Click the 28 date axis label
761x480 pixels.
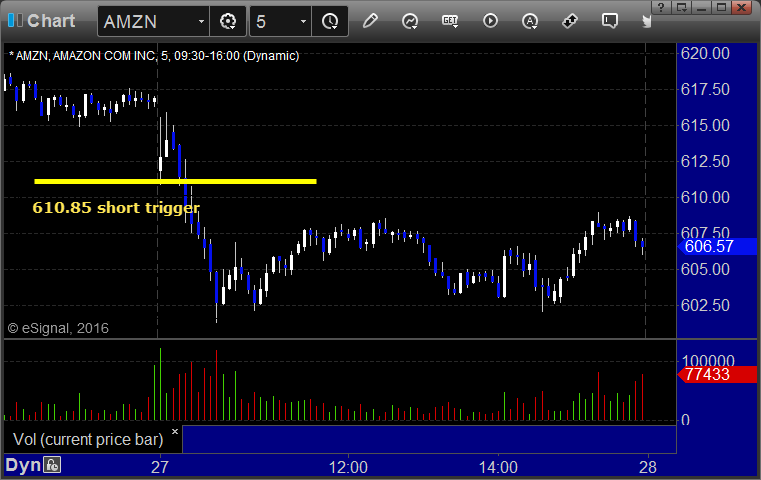pos(647,467)
